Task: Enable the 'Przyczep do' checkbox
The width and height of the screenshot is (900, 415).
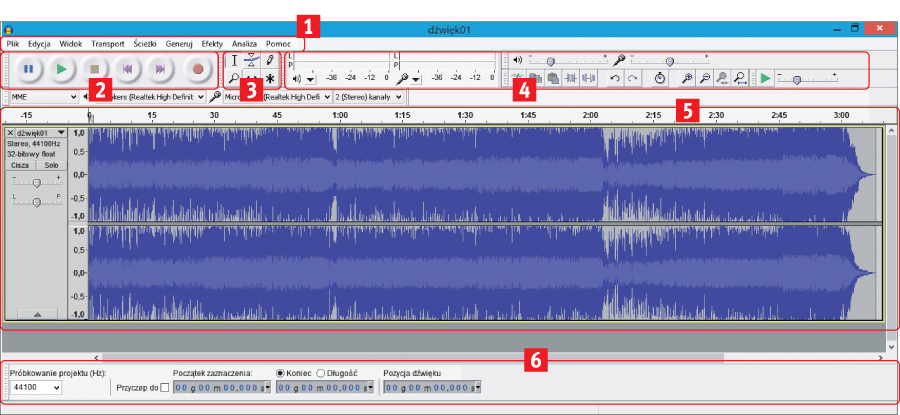Action: [165, 387]
